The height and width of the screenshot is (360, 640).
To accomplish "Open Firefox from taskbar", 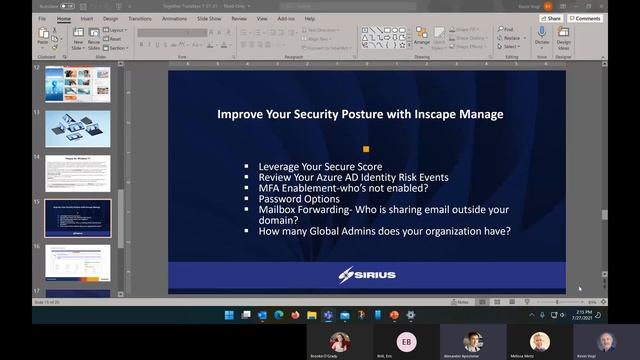I will click(x=295, y=315).
